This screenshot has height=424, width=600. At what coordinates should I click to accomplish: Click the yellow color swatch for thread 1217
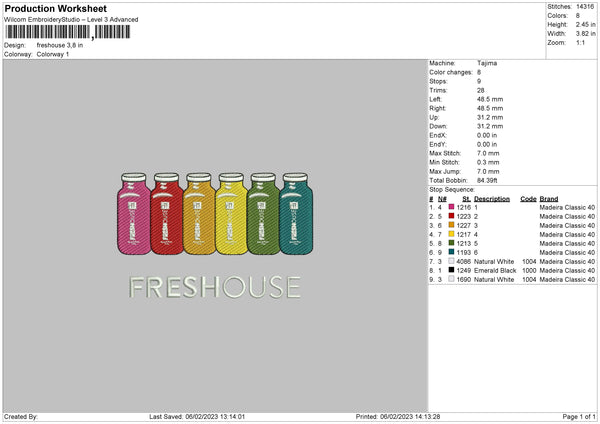(451, 234)
